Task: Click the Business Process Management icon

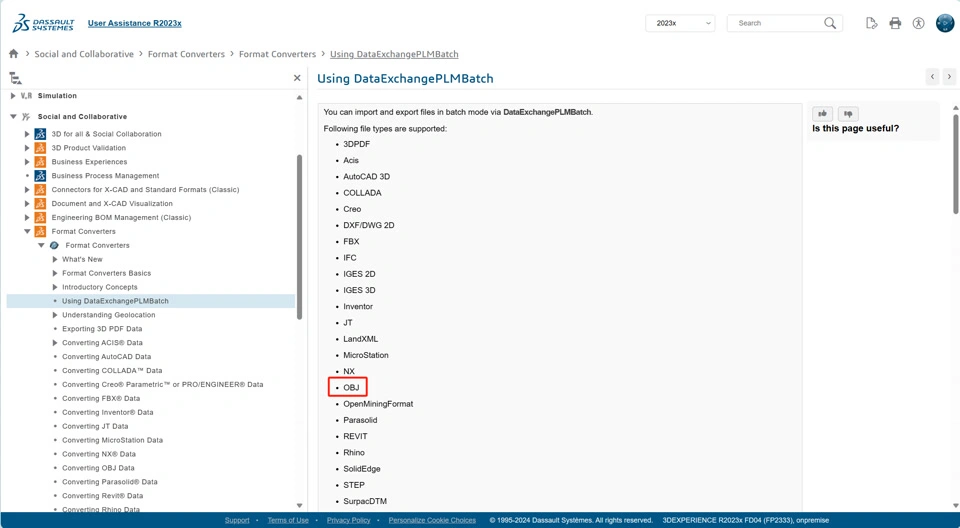Action: [x=40, y=176]
